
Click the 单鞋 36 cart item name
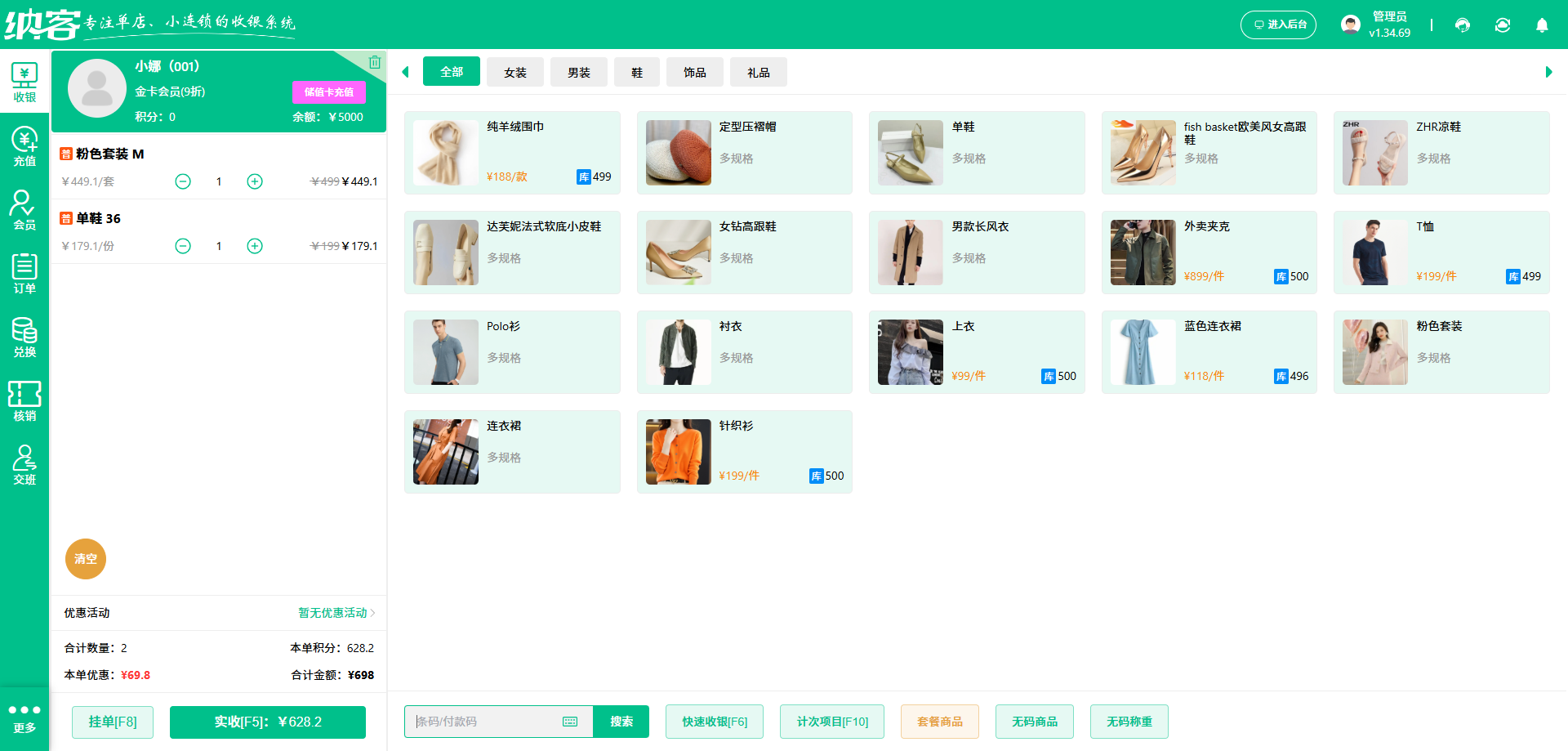click(x=98, y=218)
